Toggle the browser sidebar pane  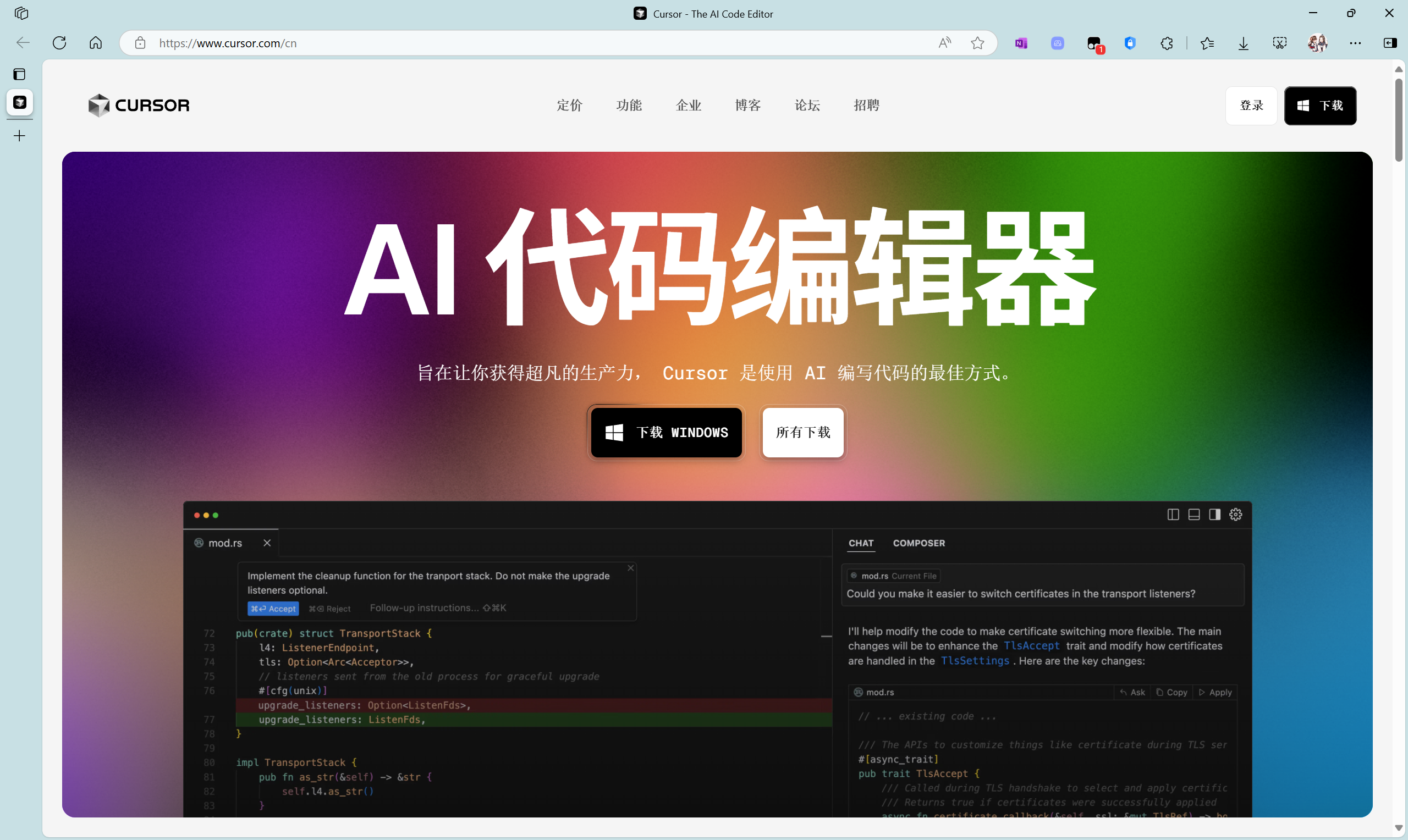[1390, 43]
